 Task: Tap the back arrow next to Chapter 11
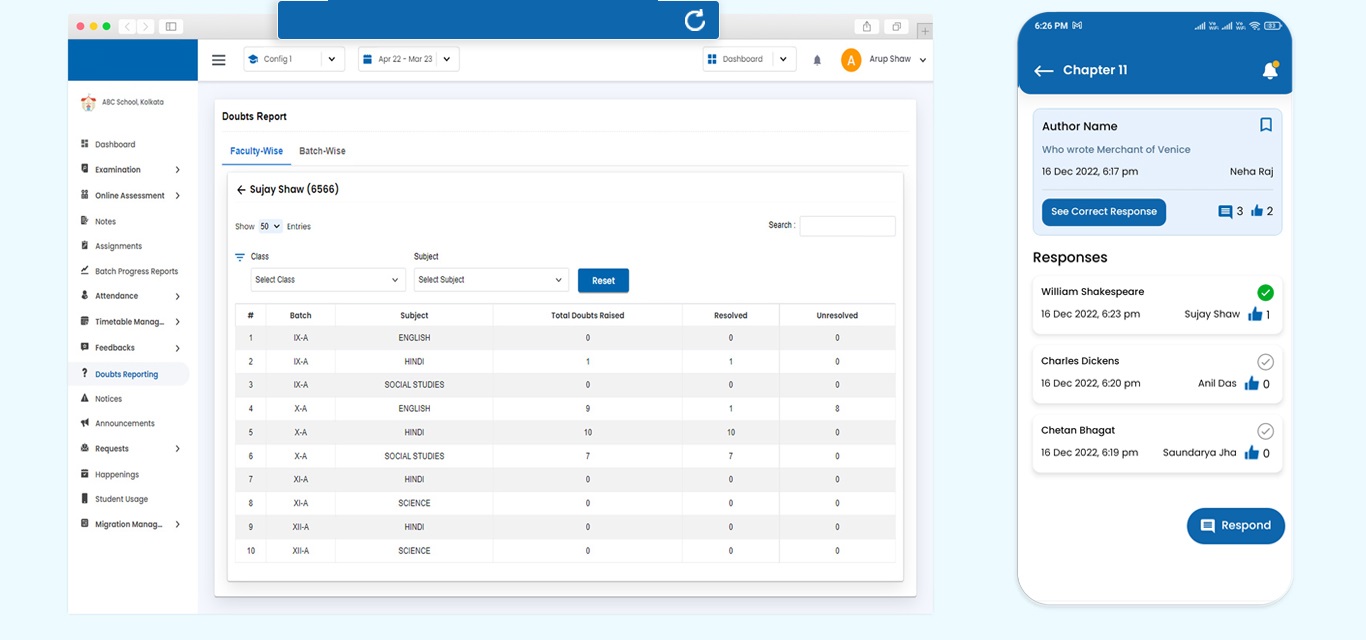click(1044, 71)
